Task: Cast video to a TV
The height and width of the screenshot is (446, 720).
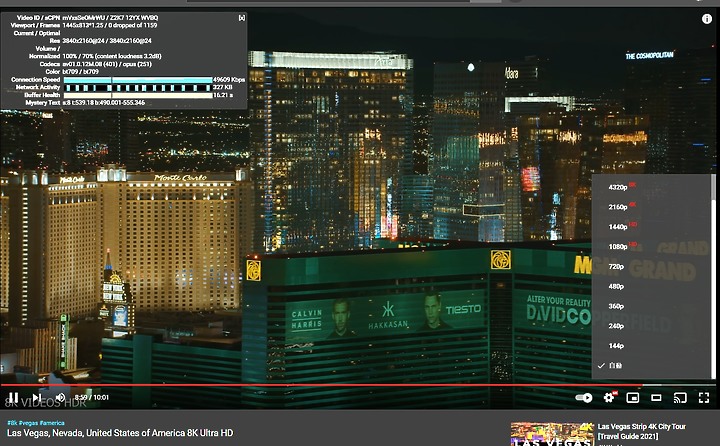Action: tap(680, 398)
